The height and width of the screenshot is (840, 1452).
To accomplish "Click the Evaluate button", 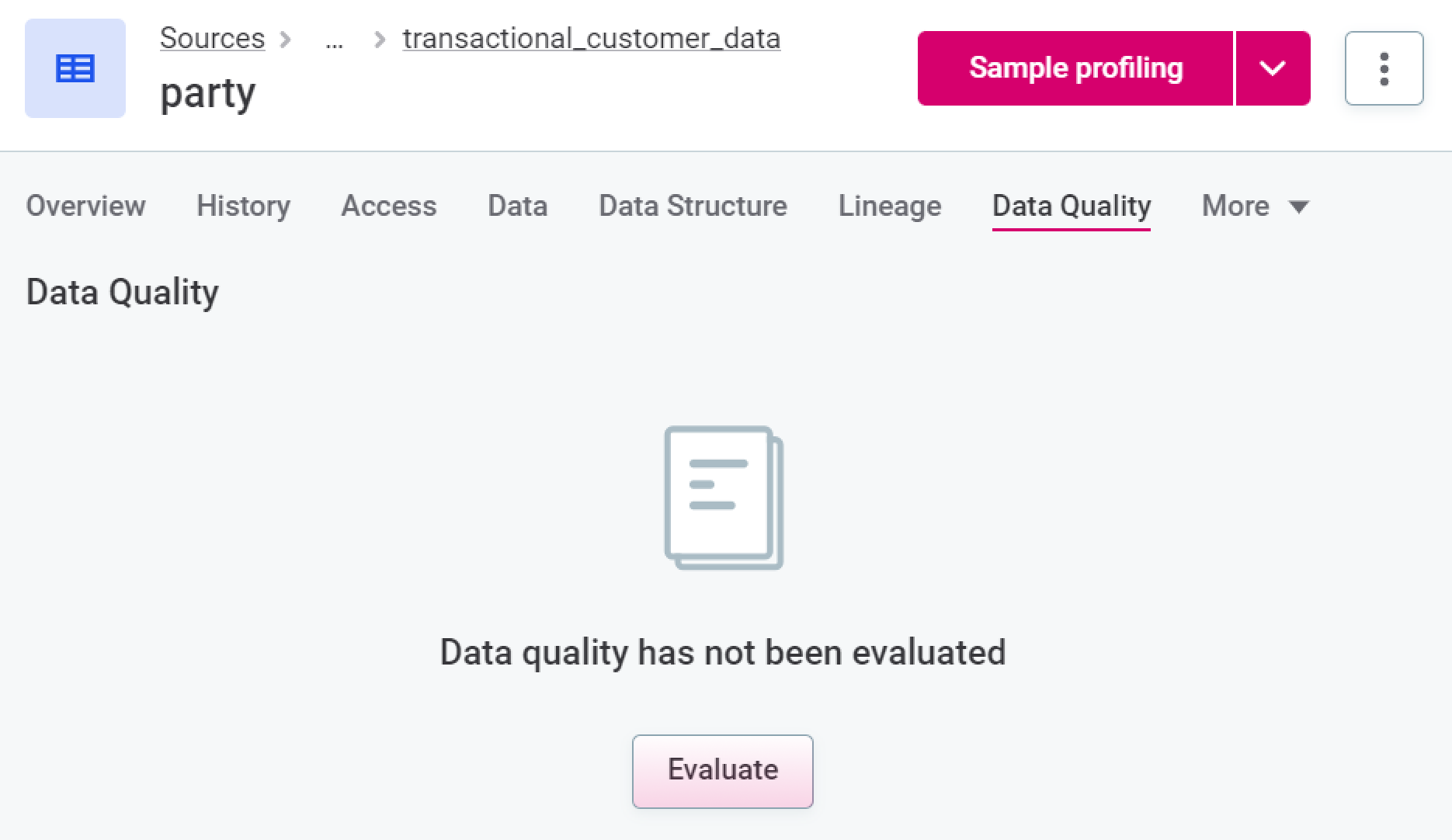I will [x=722, y=771].
